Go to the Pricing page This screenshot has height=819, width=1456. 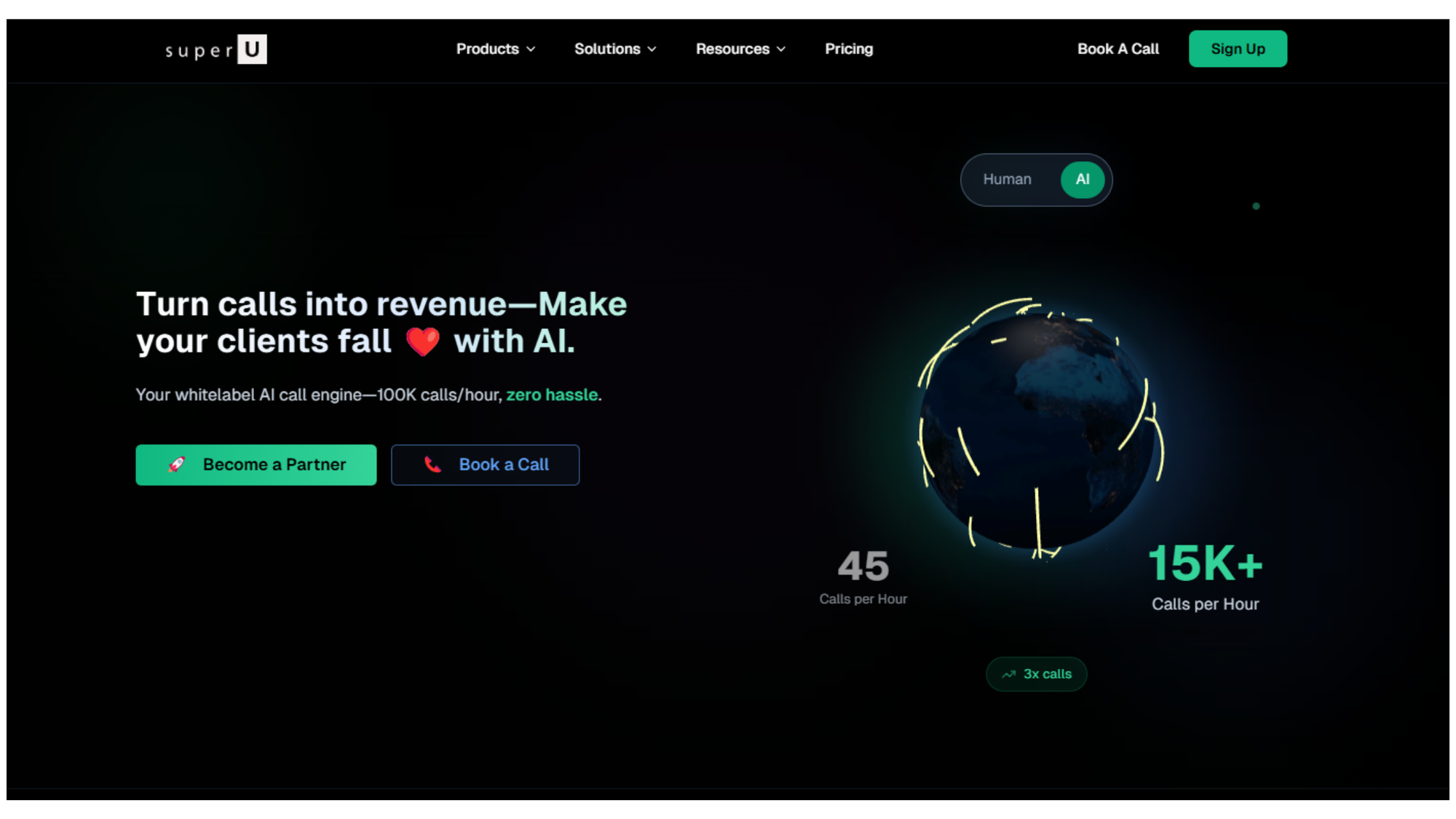[849, 49]
